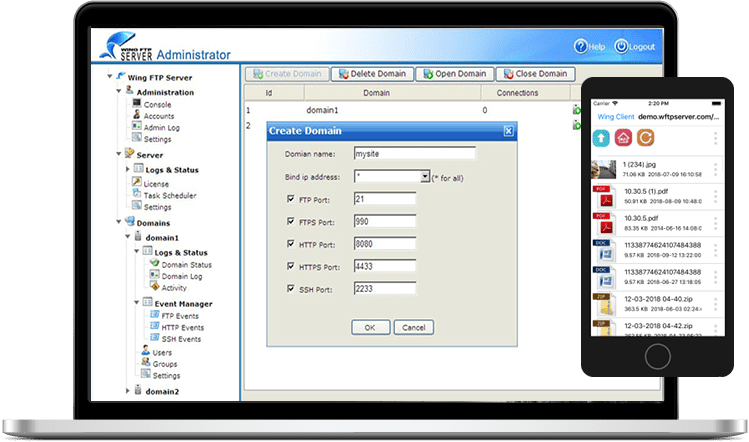The width and height of the screenshot is (749, 442).
Task: Toggle the FTP Port checkbox
Action: pos(290,199)
